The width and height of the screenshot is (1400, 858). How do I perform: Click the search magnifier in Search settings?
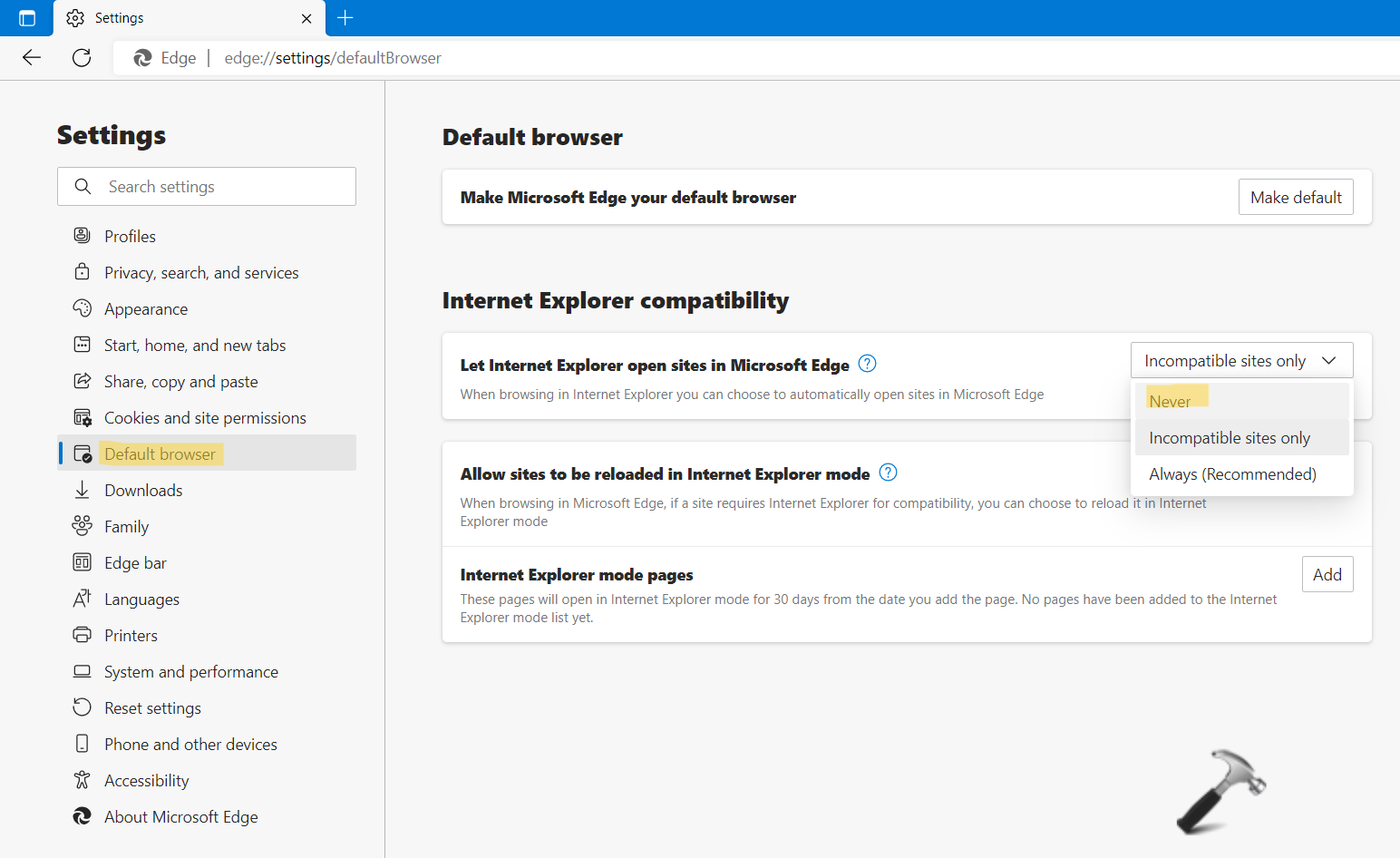point(83,186)
